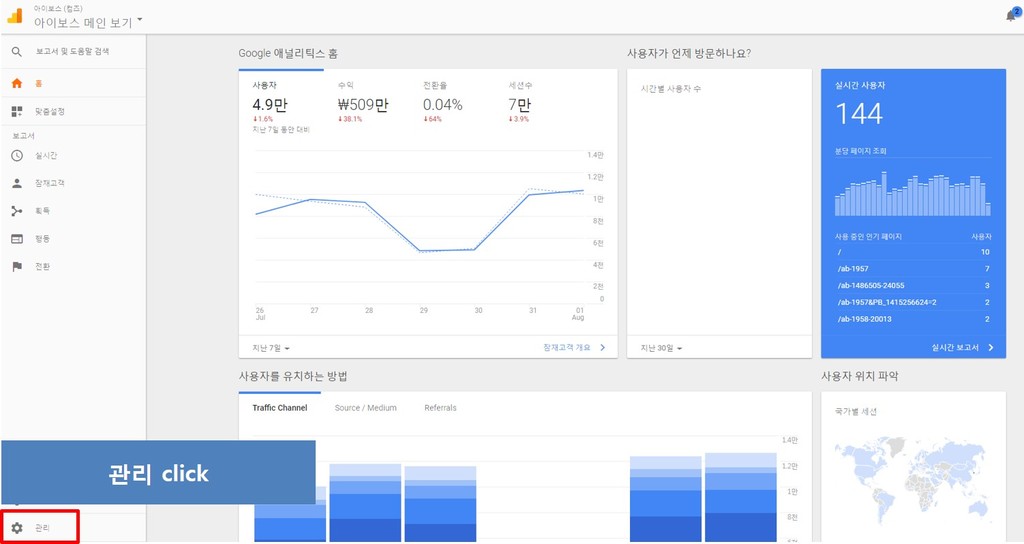Click the 7만 sessions value
Screen dimensions: 1024x544
(x=520, y=104)
